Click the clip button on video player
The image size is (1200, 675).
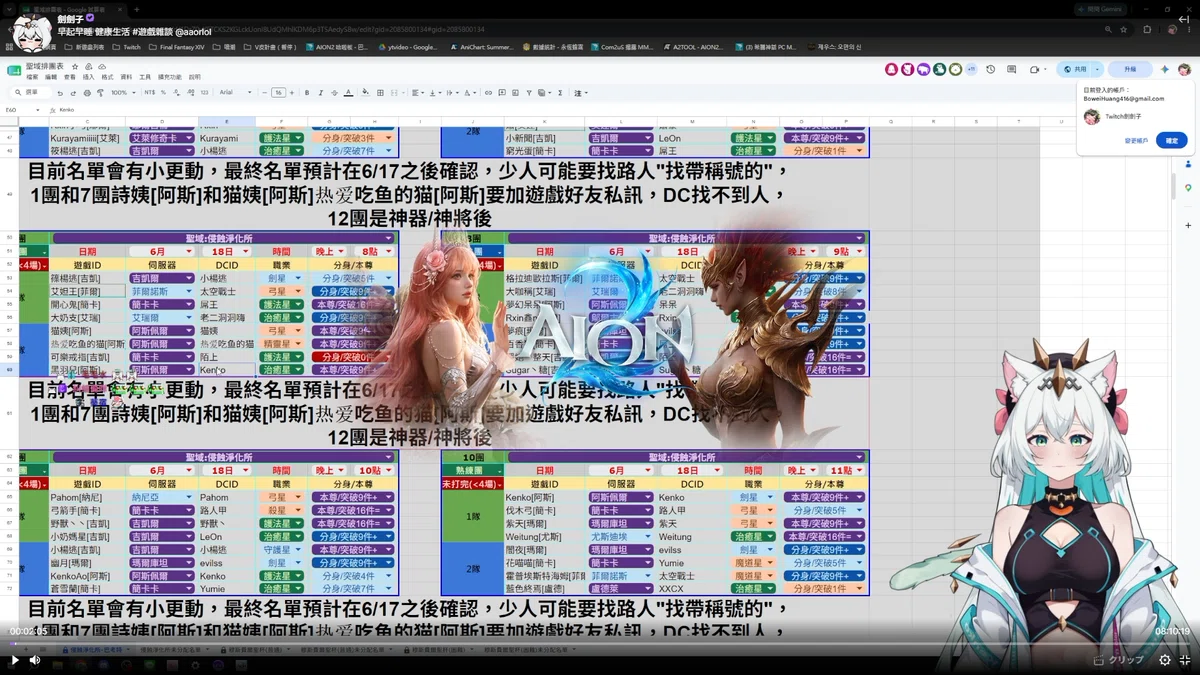click(x=1118, y=660)
